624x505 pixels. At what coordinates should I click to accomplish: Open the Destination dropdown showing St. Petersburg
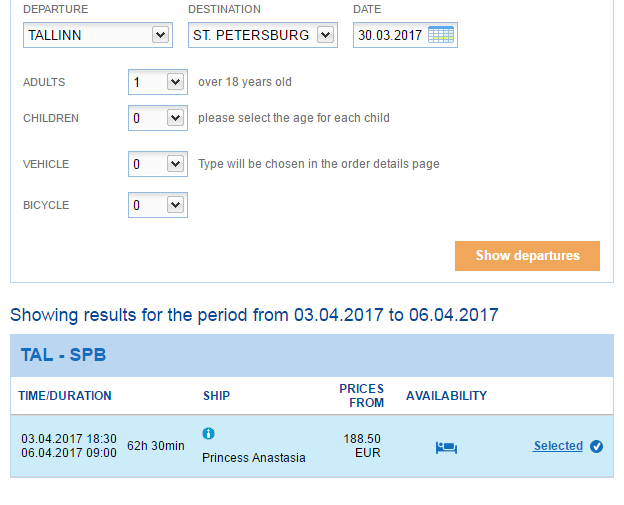(x=262, y=35)
